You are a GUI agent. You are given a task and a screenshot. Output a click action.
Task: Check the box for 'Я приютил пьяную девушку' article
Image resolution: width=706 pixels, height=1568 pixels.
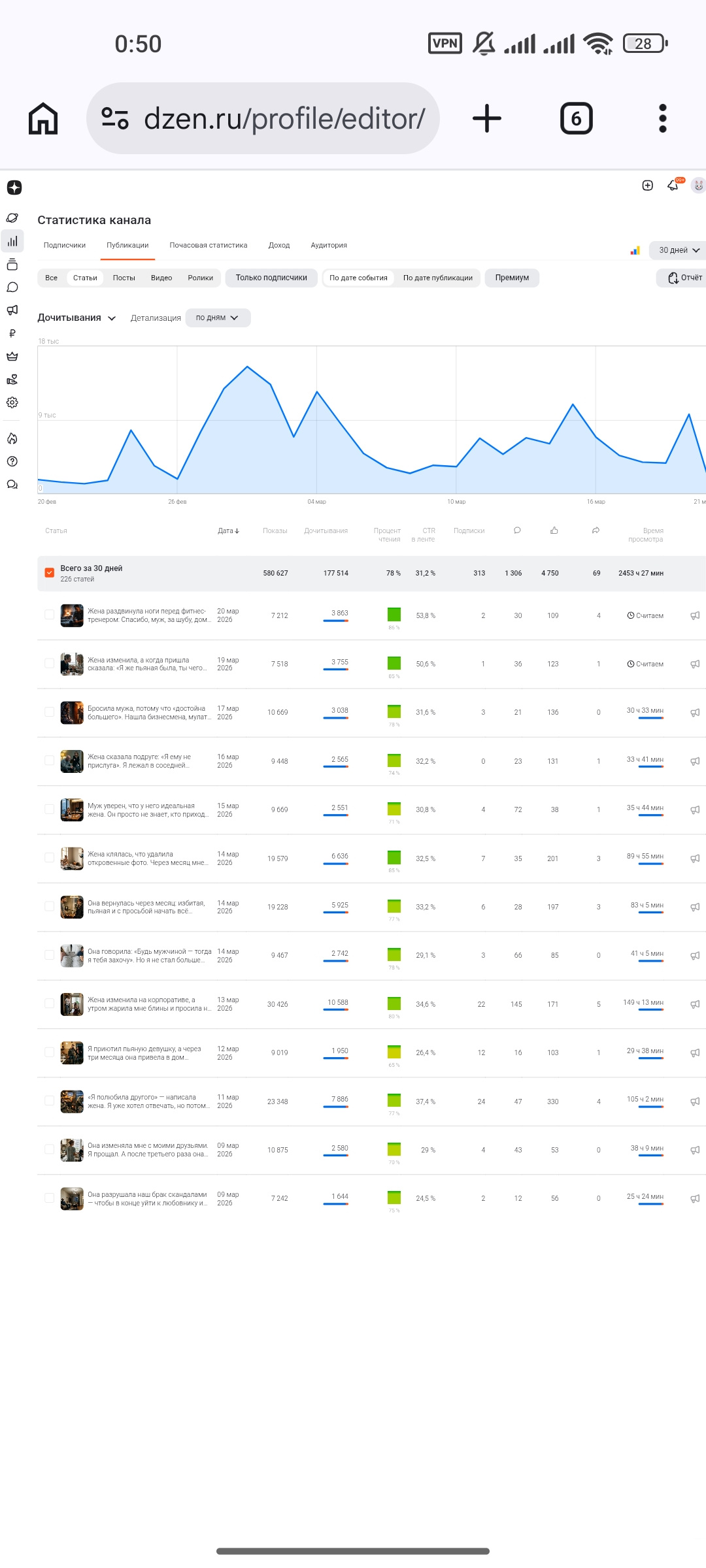pos(49,1052)
